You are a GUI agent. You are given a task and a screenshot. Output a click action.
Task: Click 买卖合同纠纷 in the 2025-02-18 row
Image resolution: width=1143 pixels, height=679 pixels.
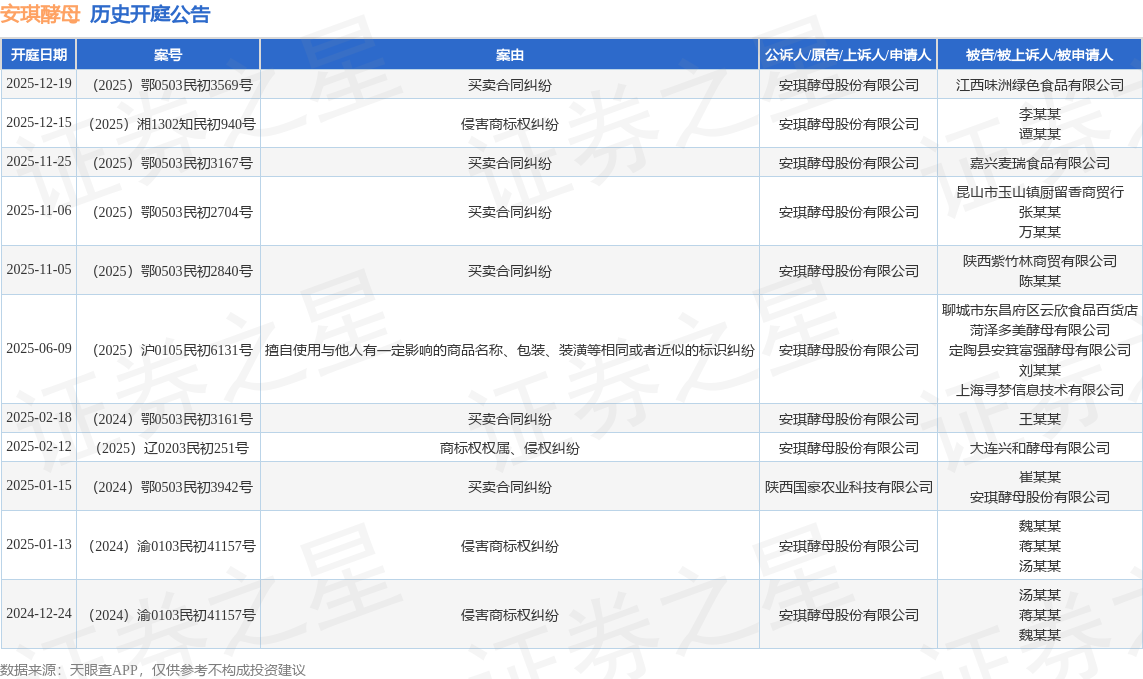510,419
